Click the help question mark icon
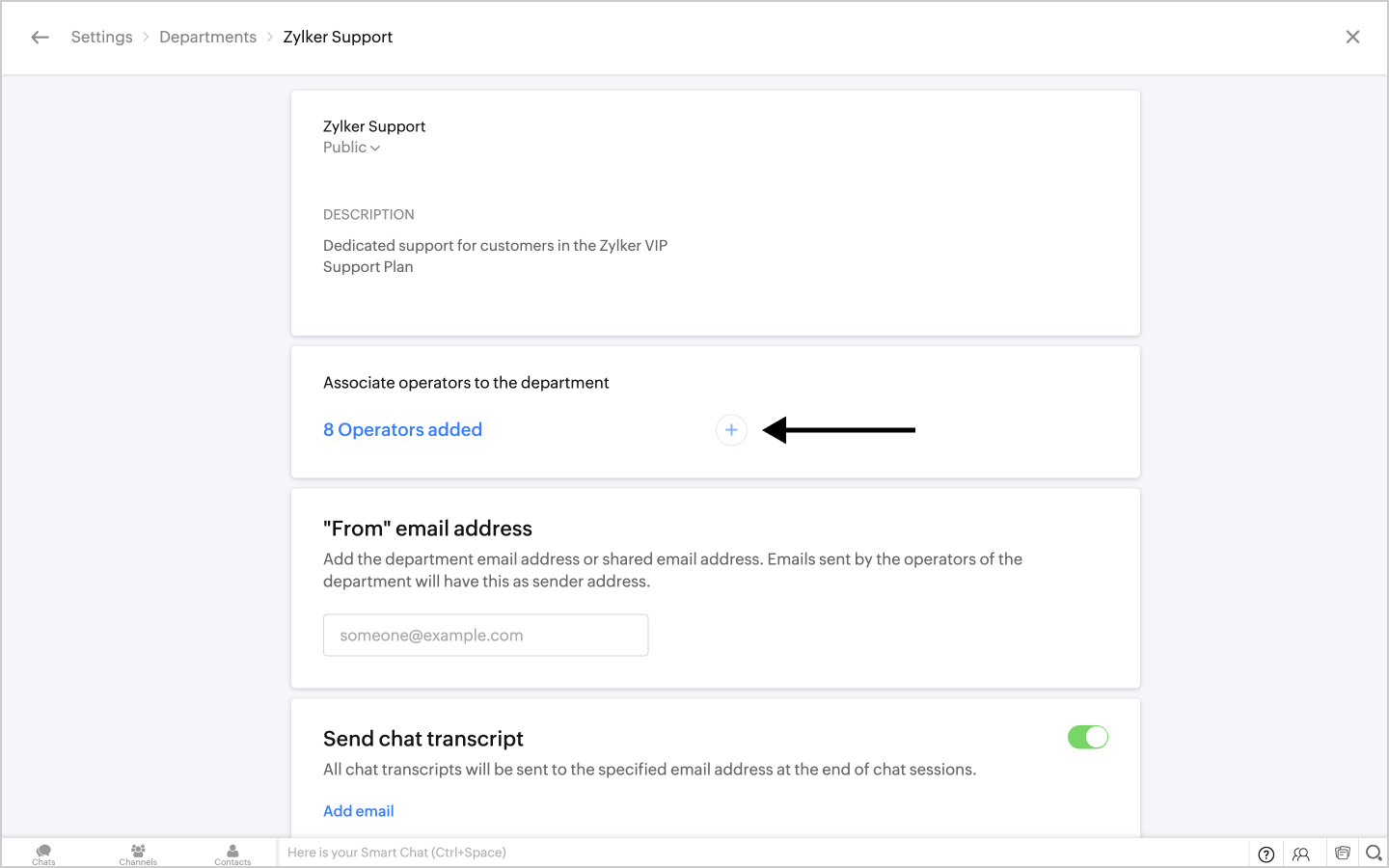This screenshot has height=868, width=1389. (x=1266, y=854)
